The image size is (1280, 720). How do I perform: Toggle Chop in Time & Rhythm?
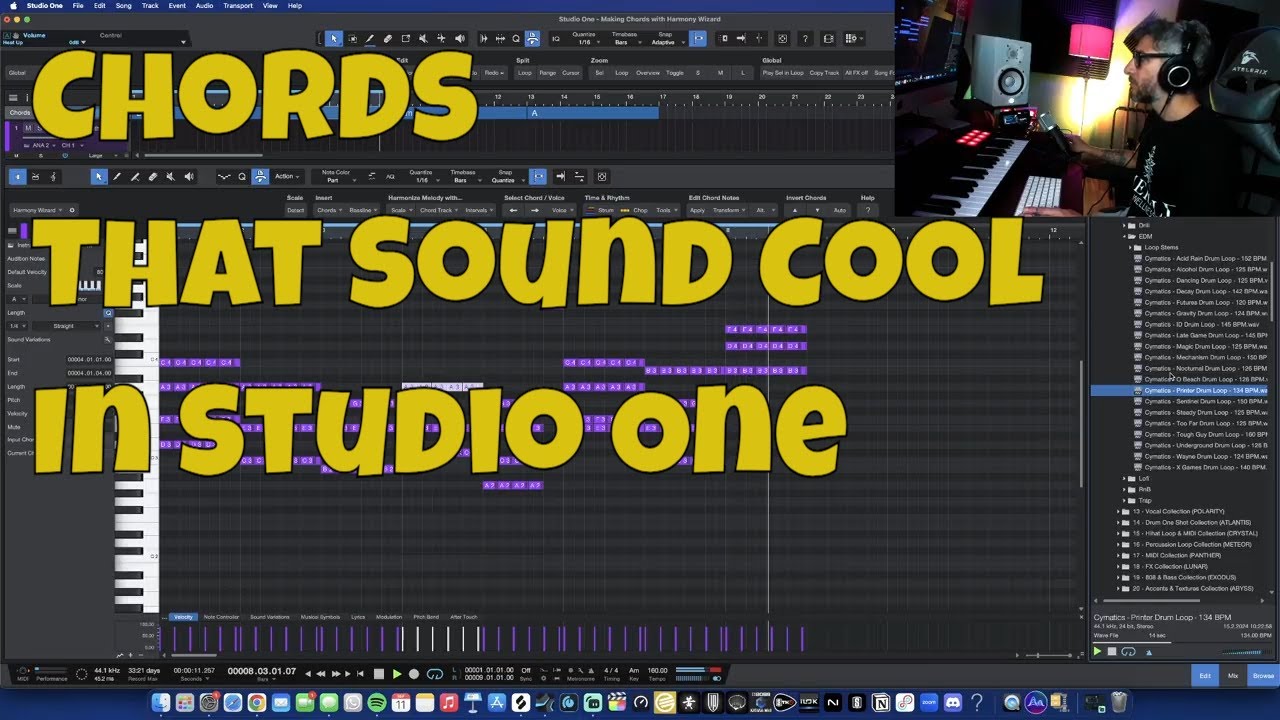tap(634, 210)
